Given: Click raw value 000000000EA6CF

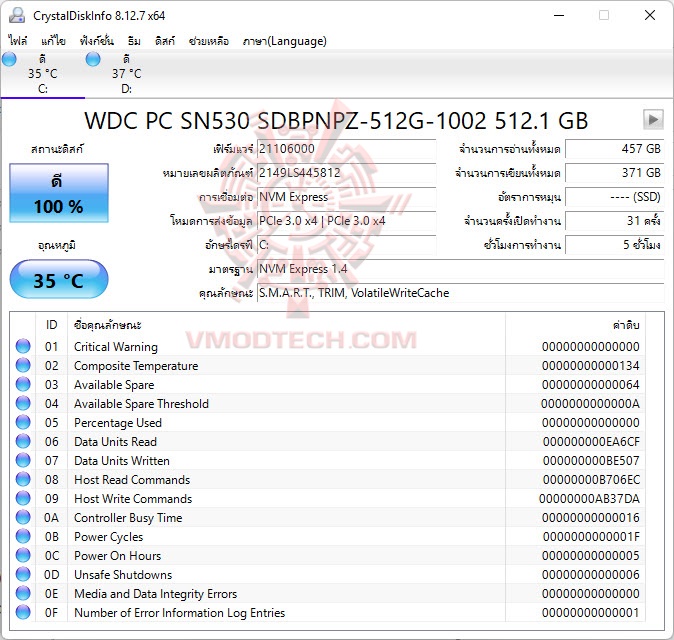Looking at the screenshot, I should 591,441.
